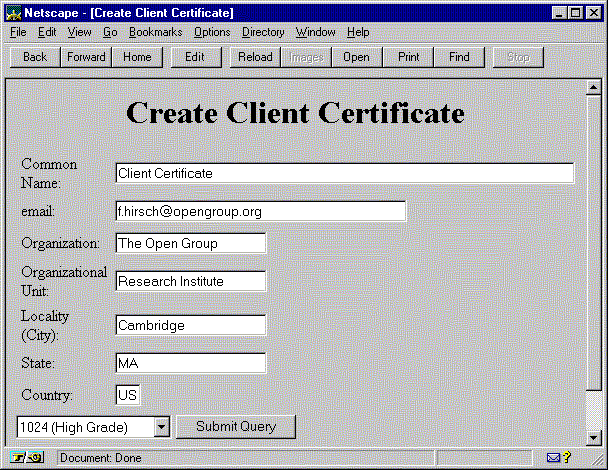This screenshot has height=470, width=608.
Task: Go Back using the toolbar button
Action: point(35,57)
